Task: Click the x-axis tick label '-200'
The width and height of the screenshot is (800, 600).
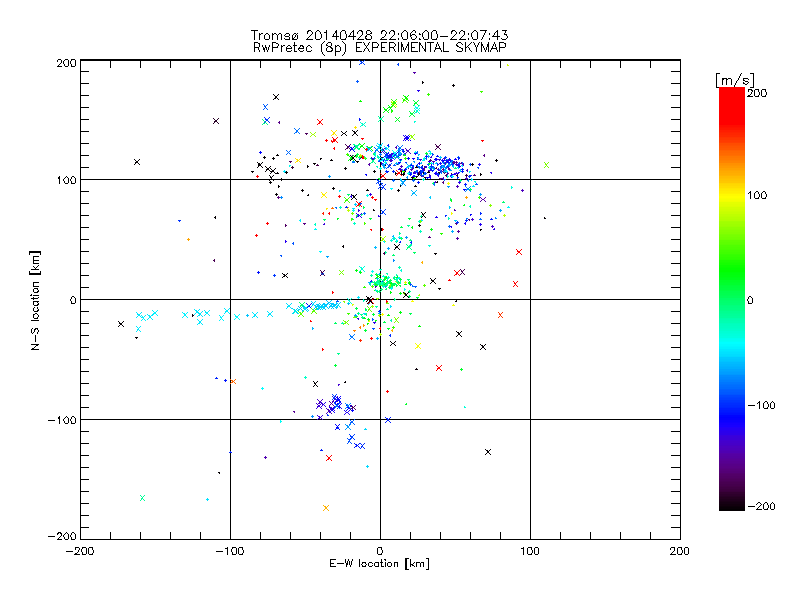Action: (x=81, y=551)
